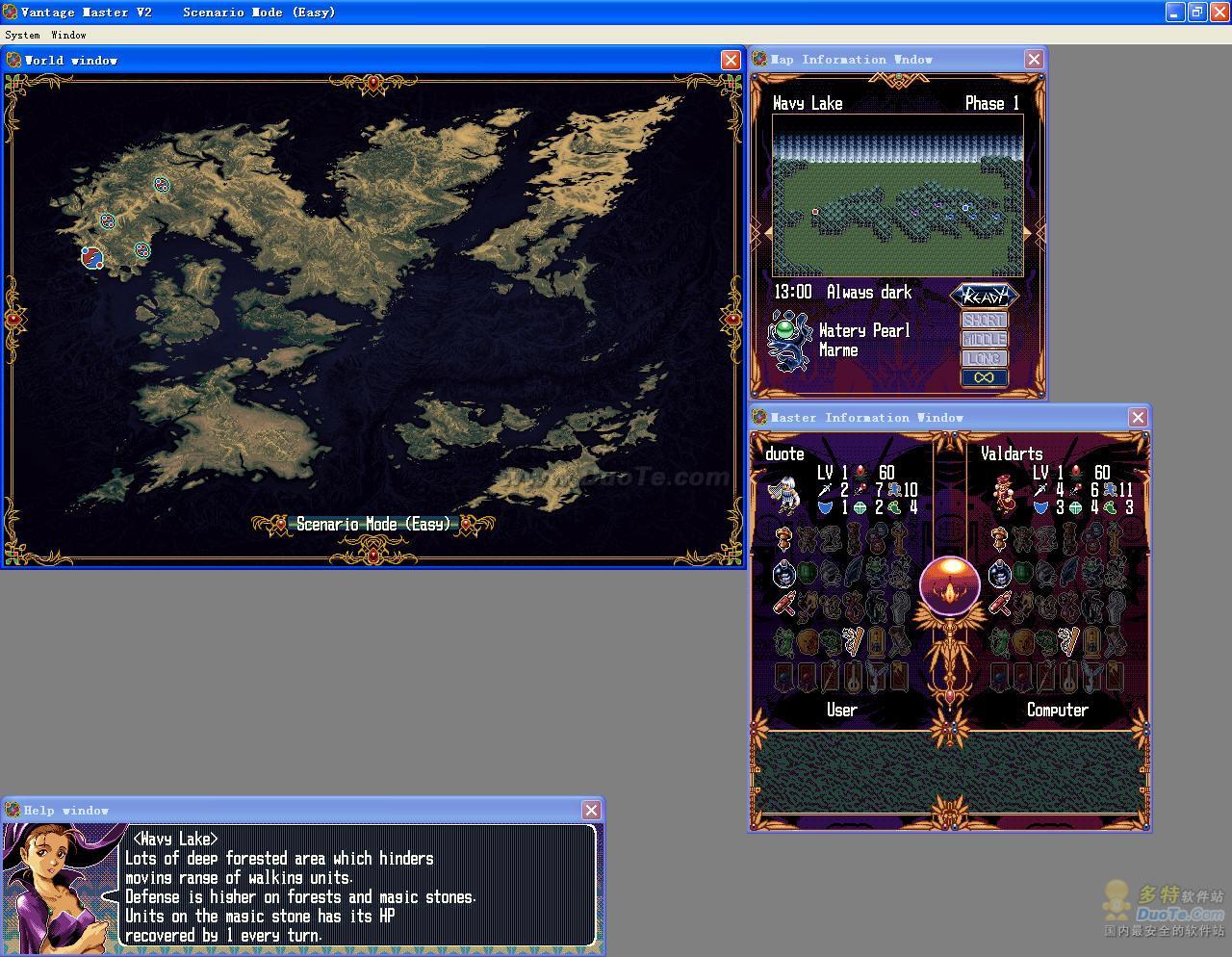The image size is (1232, 957).
Task: Show next map with right minimap arrow
Action: point(1028,232)
